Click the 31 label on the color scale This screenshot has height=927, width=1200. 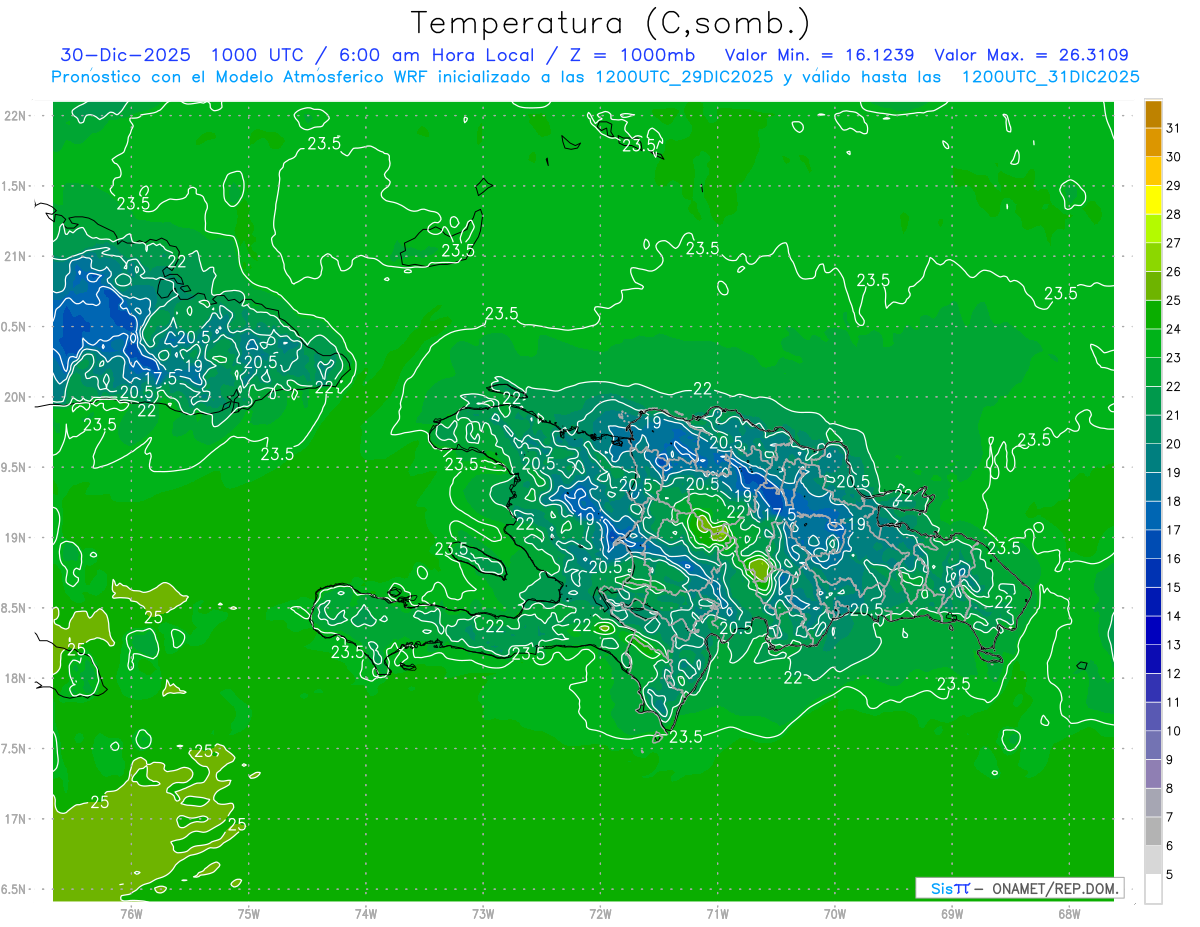(x=1173, y=127)
